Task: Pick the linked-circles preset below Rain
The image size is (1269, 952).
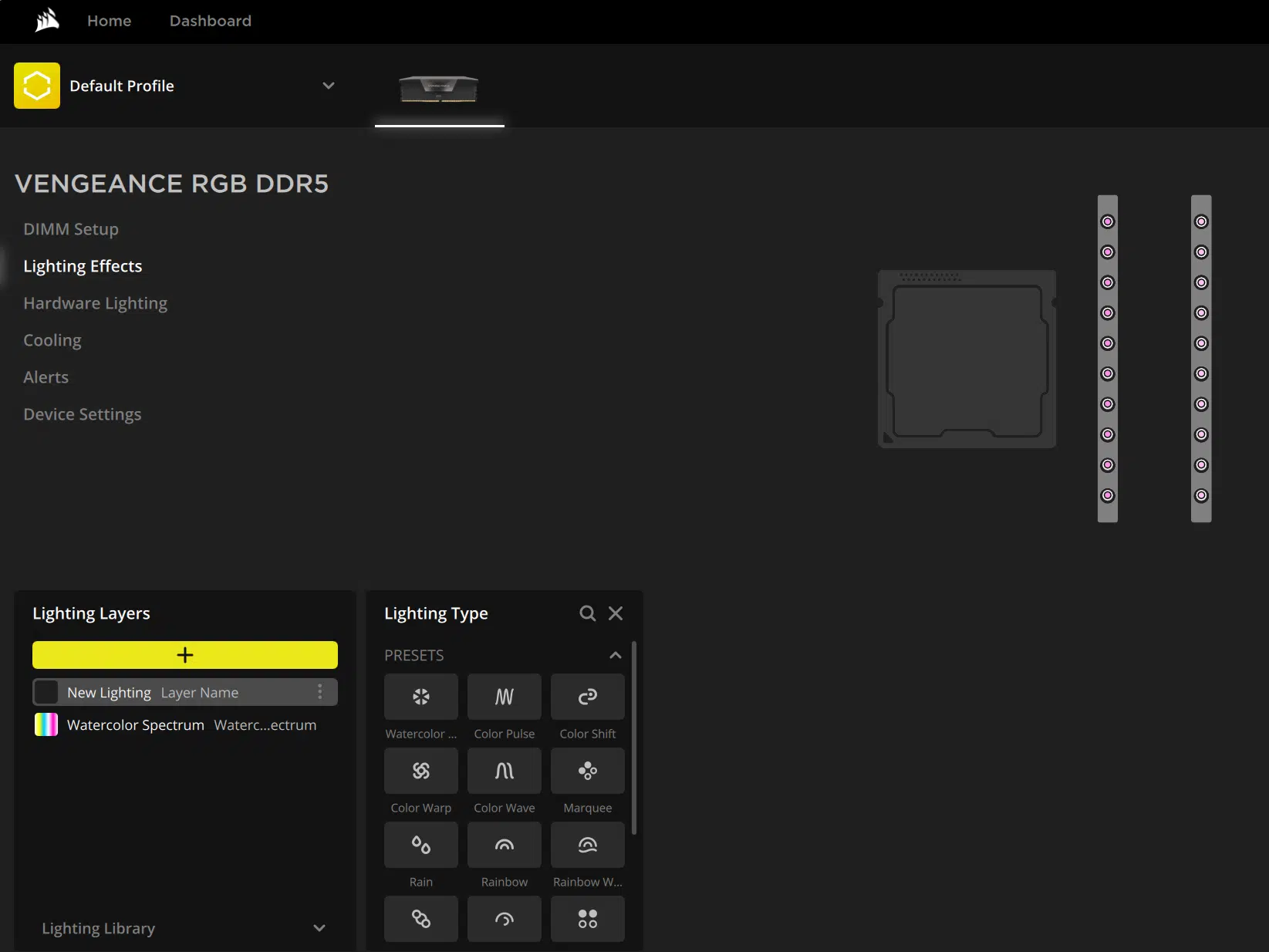Action: pyautogui.click(x=421, y=919)
